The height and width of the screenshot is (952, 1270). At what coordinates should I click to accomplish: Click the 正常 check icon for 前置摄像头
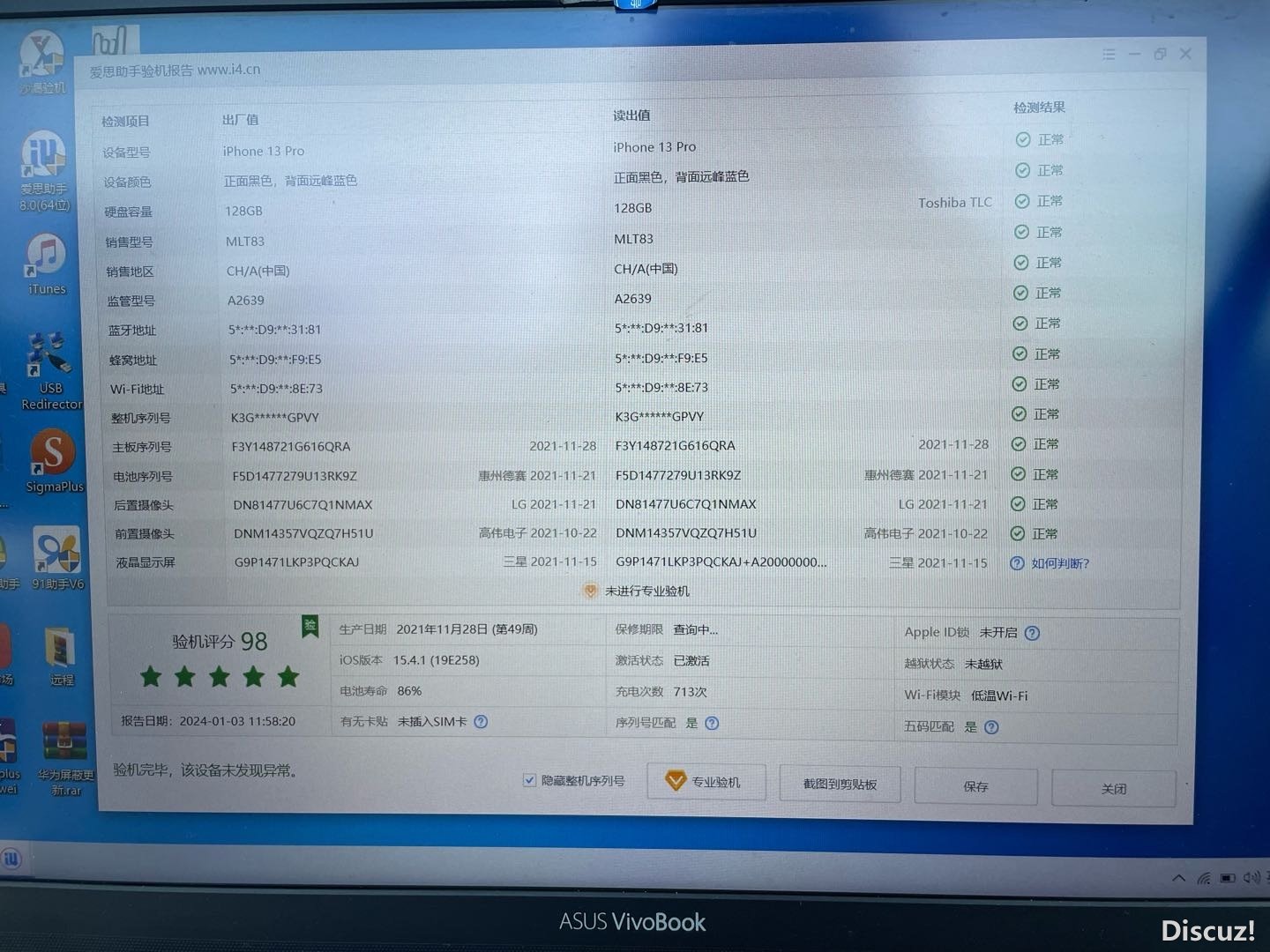[1017, 533]
